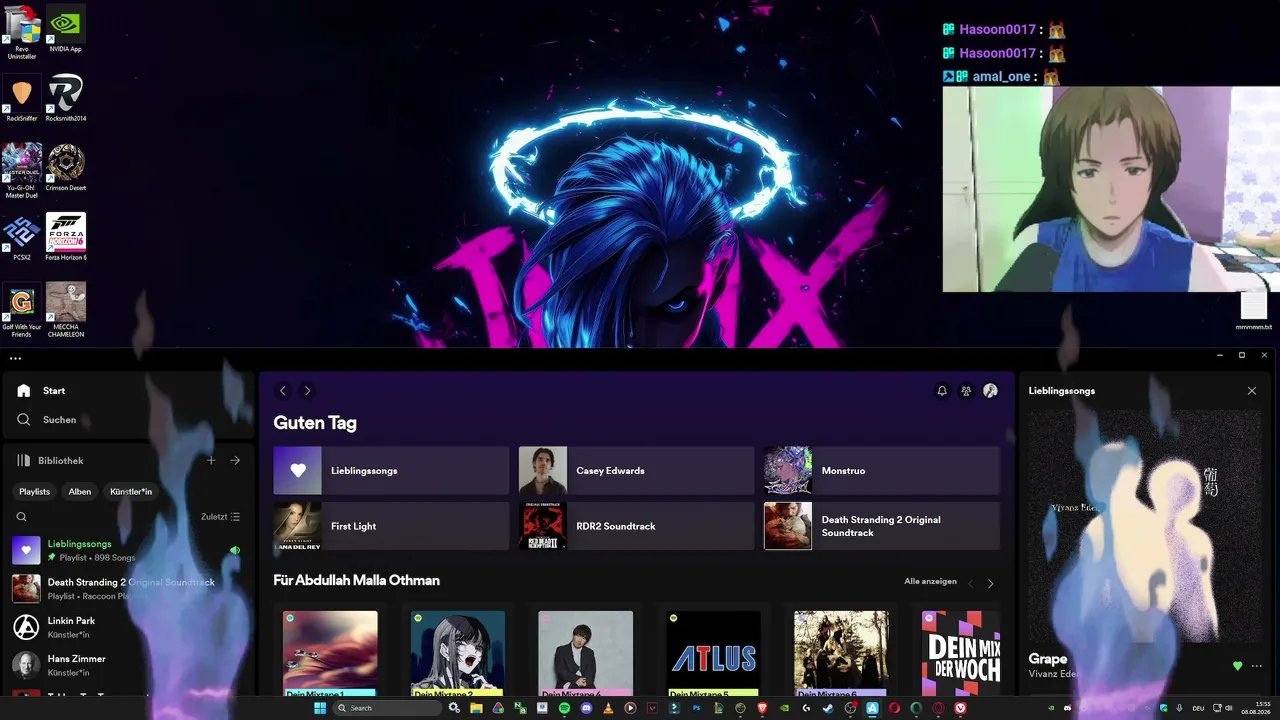
Task: Open Casey Edwards shortcut card
Action: (636, 471)
